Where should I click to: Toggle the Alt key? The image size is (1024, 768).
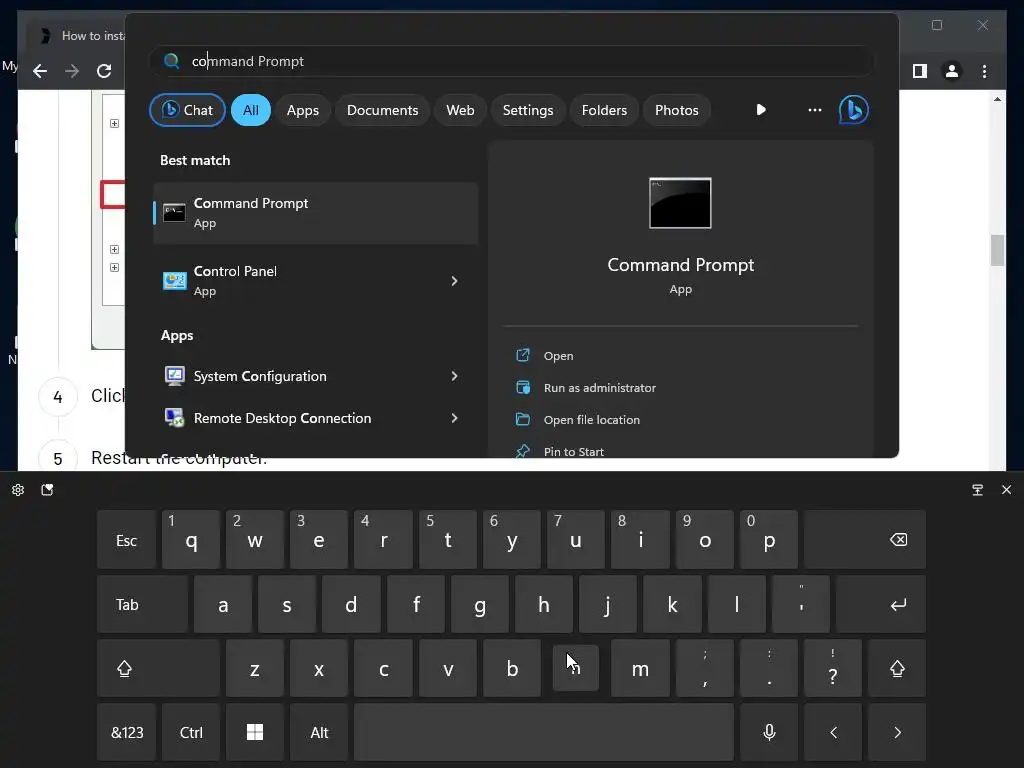pyautogui.click(x=319, y=732)
